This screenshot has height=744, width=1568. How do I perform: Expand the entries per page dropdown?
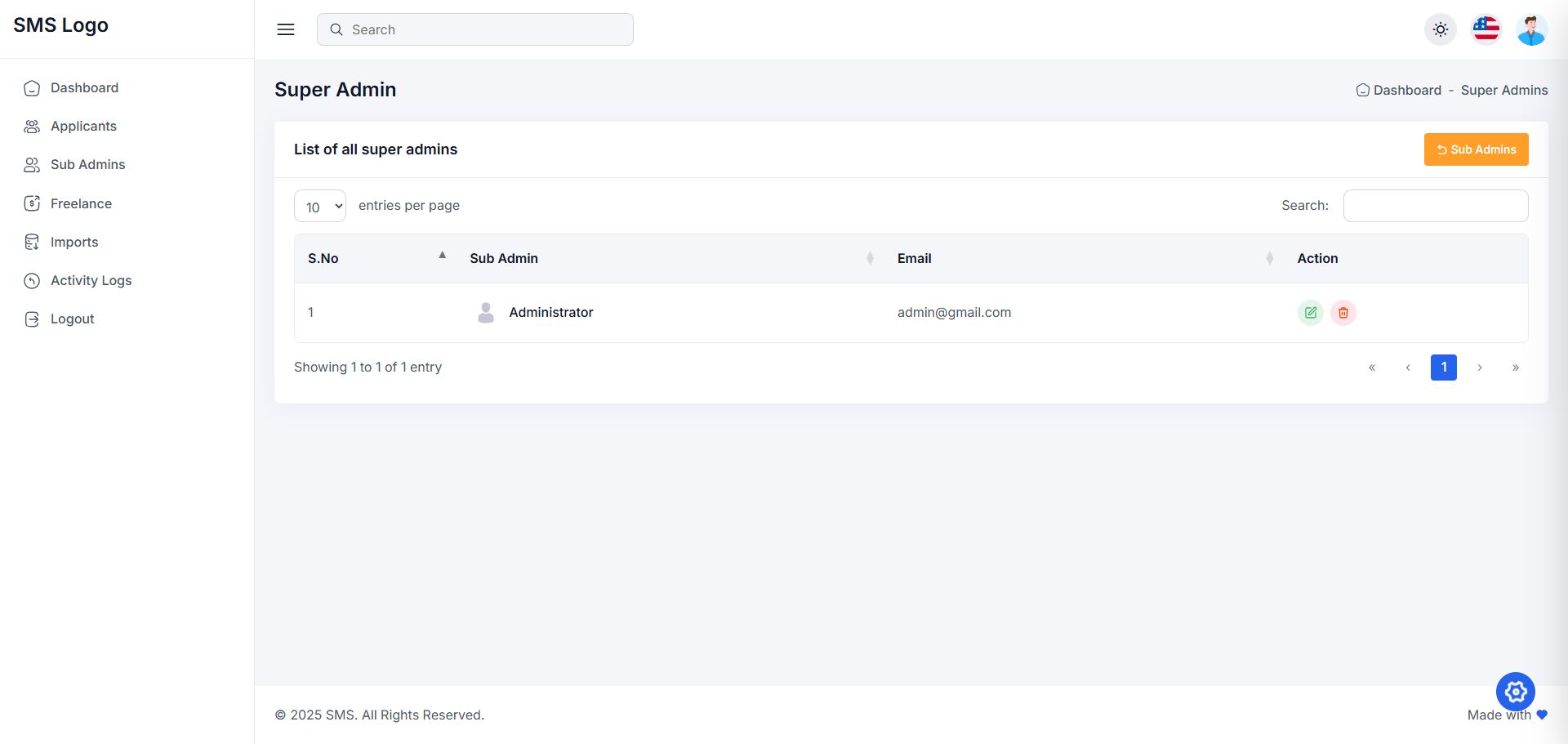[320, 207]
